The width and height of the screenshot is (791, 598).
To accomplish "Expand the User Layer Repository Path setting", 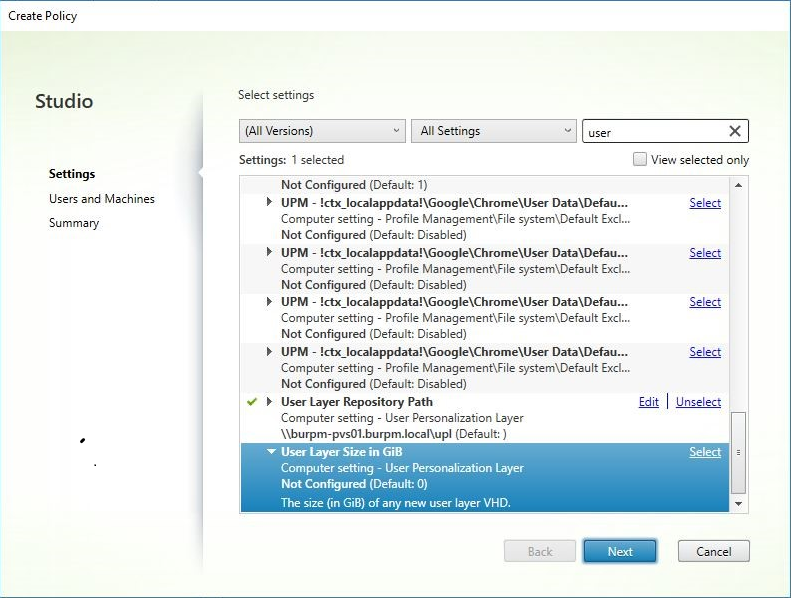I will pyautogui.click(x=270, y=402).
